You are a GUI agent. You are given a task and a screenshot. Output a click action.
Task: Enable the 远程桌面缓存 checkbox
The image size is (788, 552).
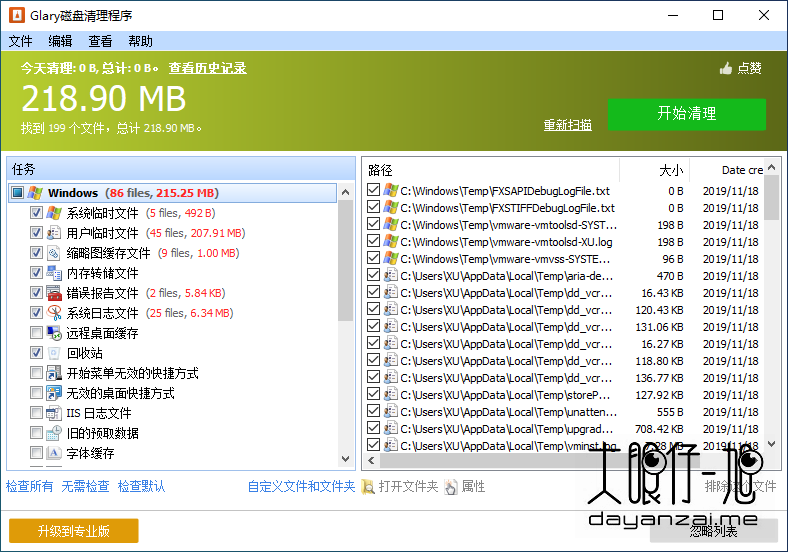pyautogui.click(x=36, y=333)
